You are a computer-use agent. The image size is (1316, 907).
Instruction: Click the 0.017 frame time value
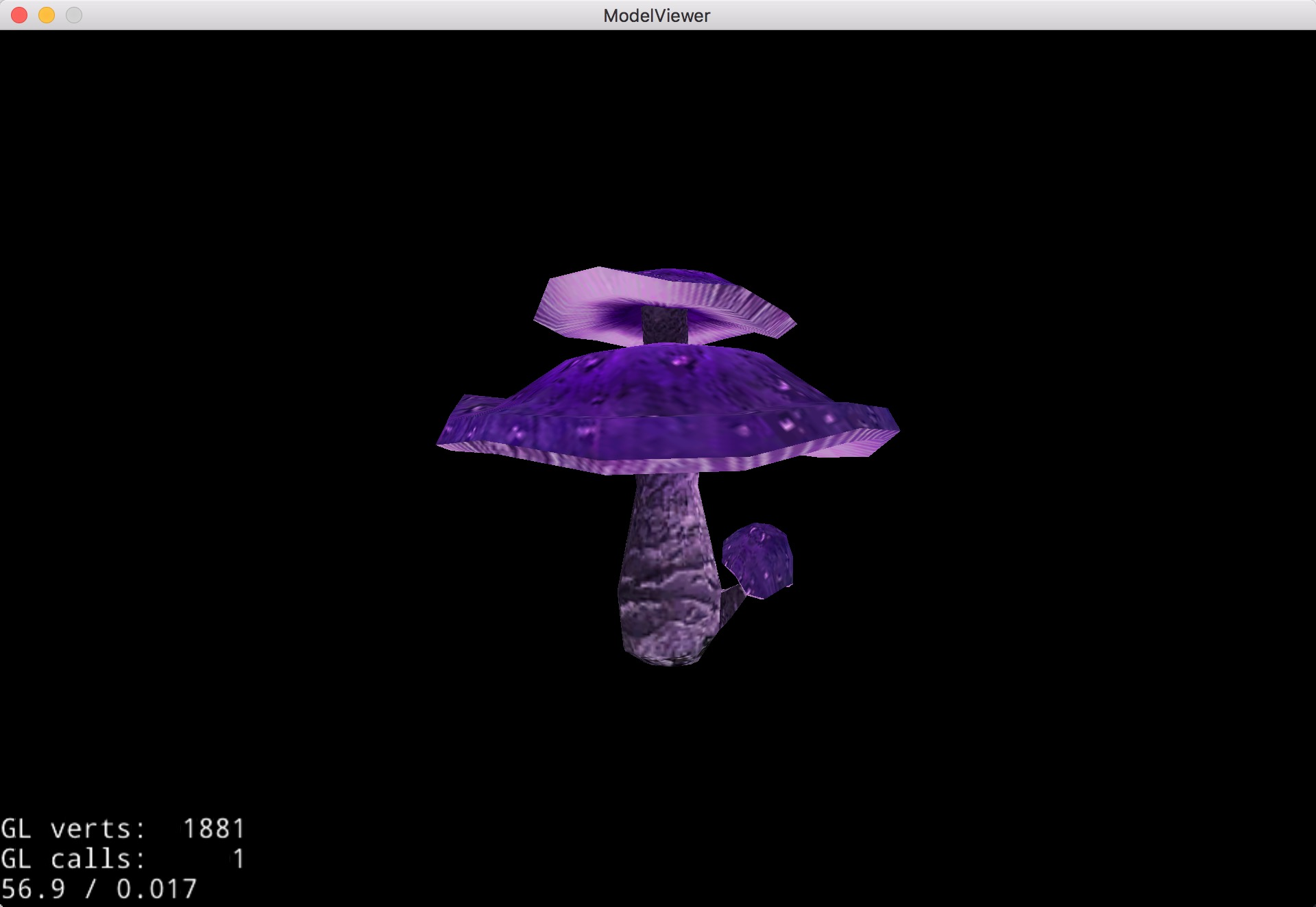click(156, 889)
